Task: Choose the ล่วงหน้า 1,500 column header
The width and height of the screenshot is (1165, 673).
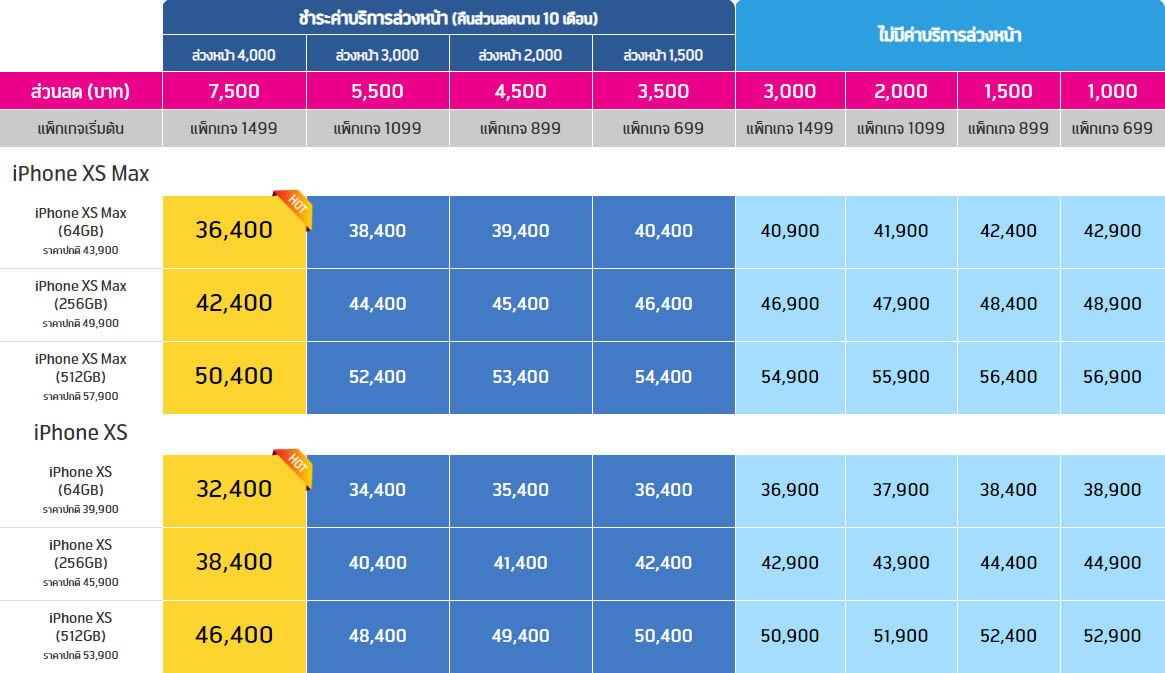Action: (662, 55)
